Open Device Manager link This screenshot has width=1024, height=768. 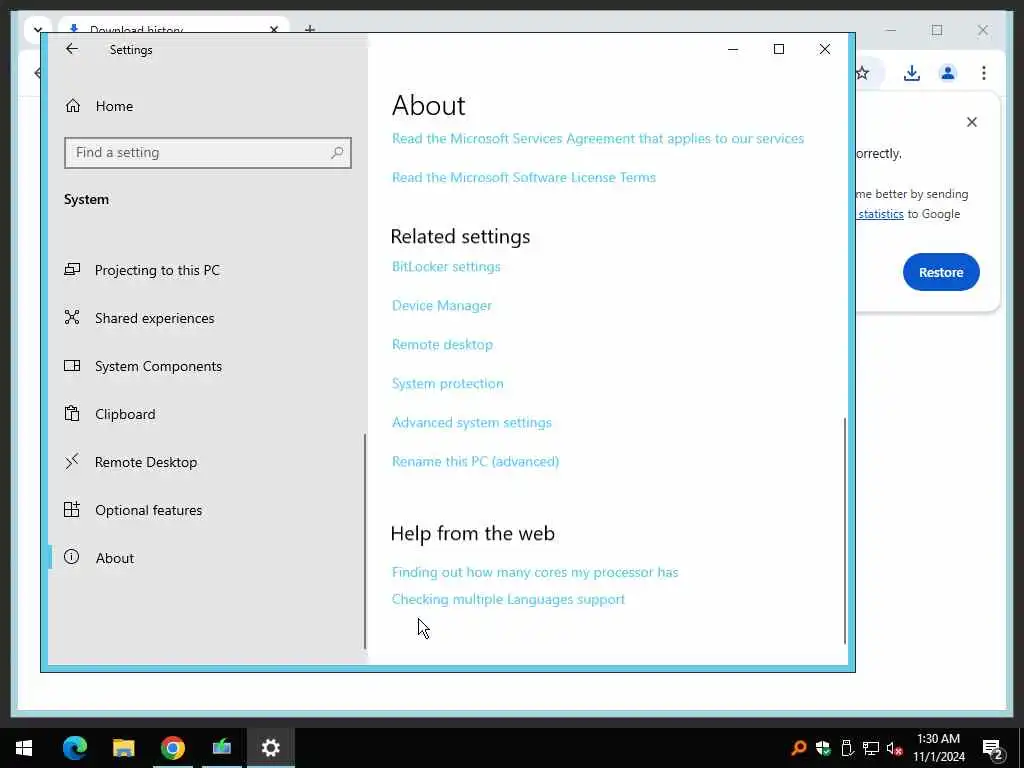coord(441,306)
